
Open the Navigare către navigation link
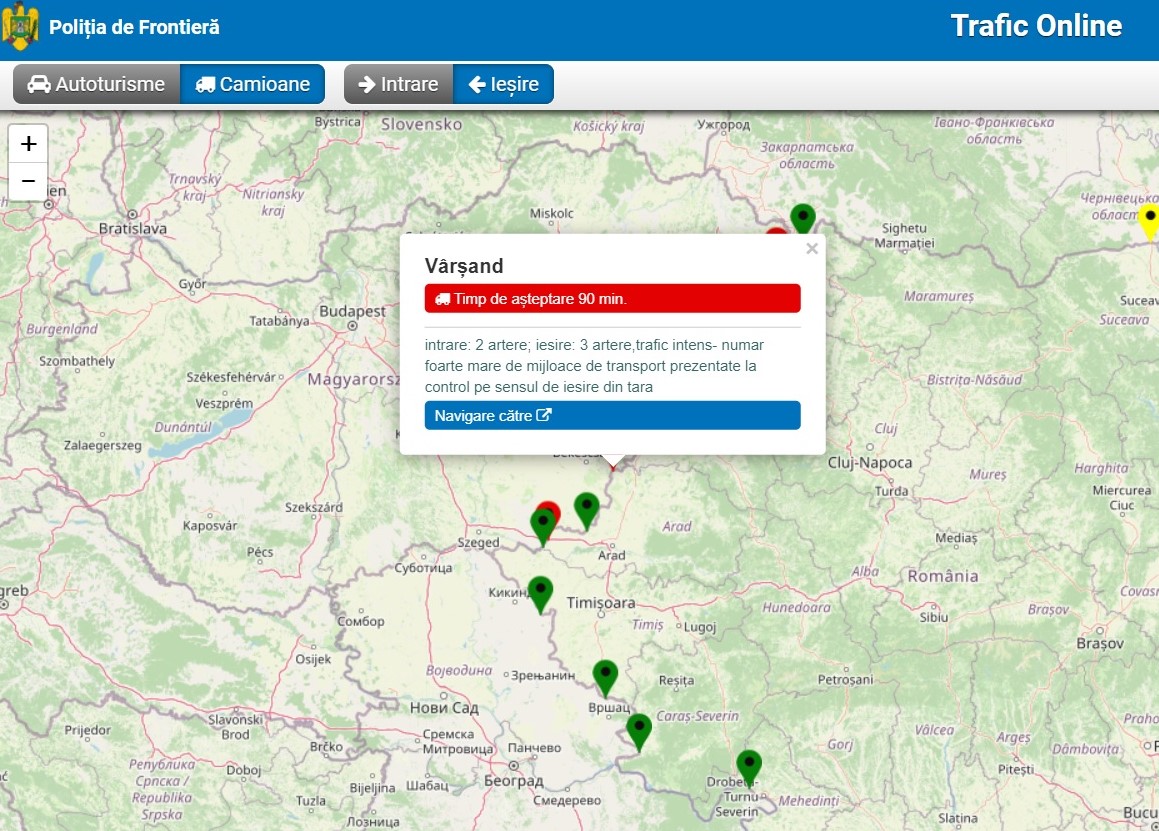612,415
